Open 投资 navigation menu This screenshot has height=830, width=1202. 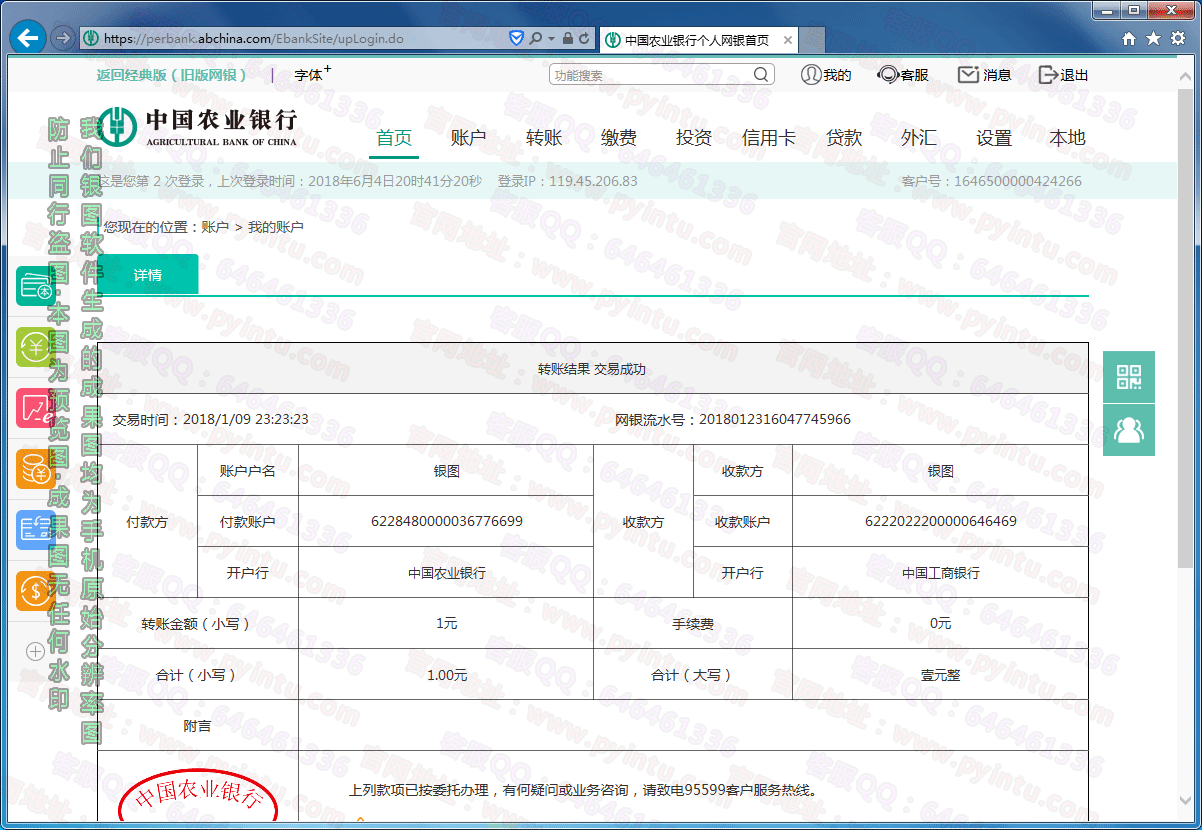694,138
